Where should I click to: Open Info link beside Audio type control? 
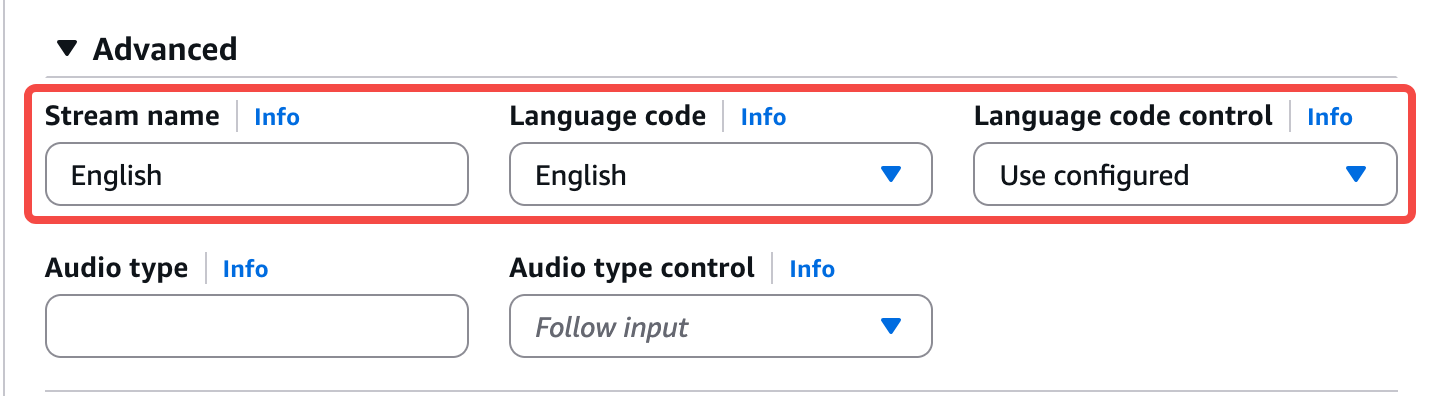pos(812,268)
